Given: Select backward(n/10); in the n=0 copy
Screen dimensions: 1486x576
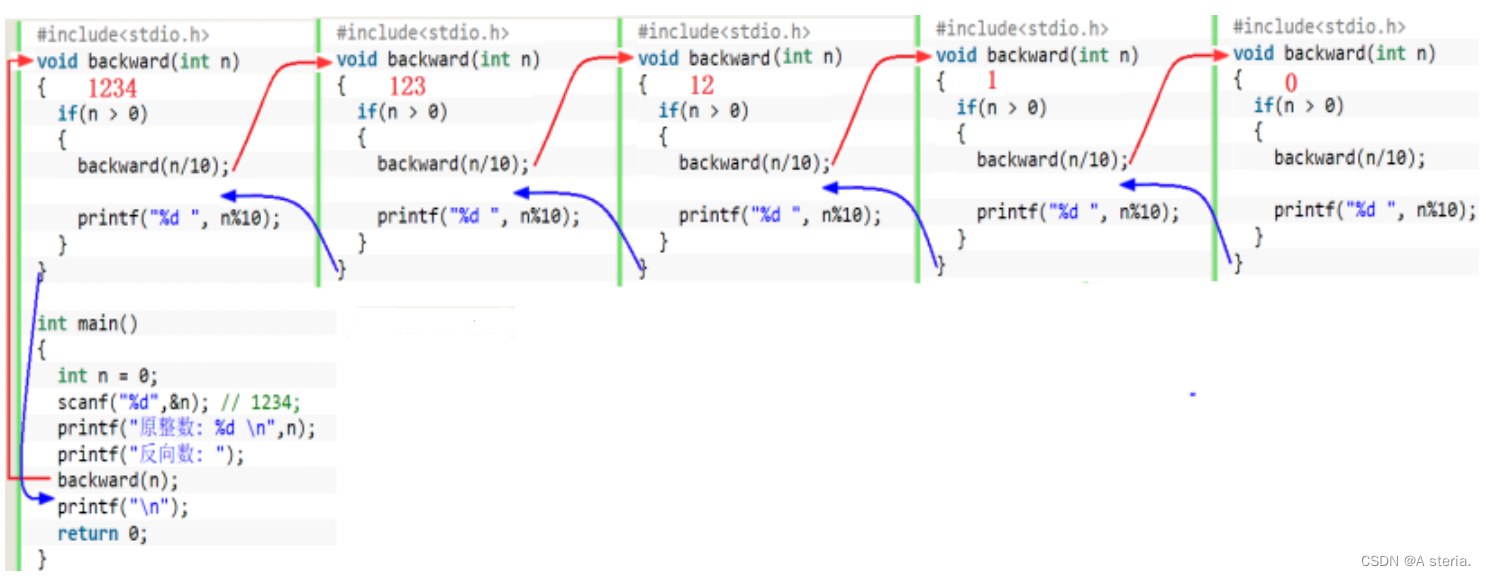Looking at the screenshot, I should [1350, 157].
